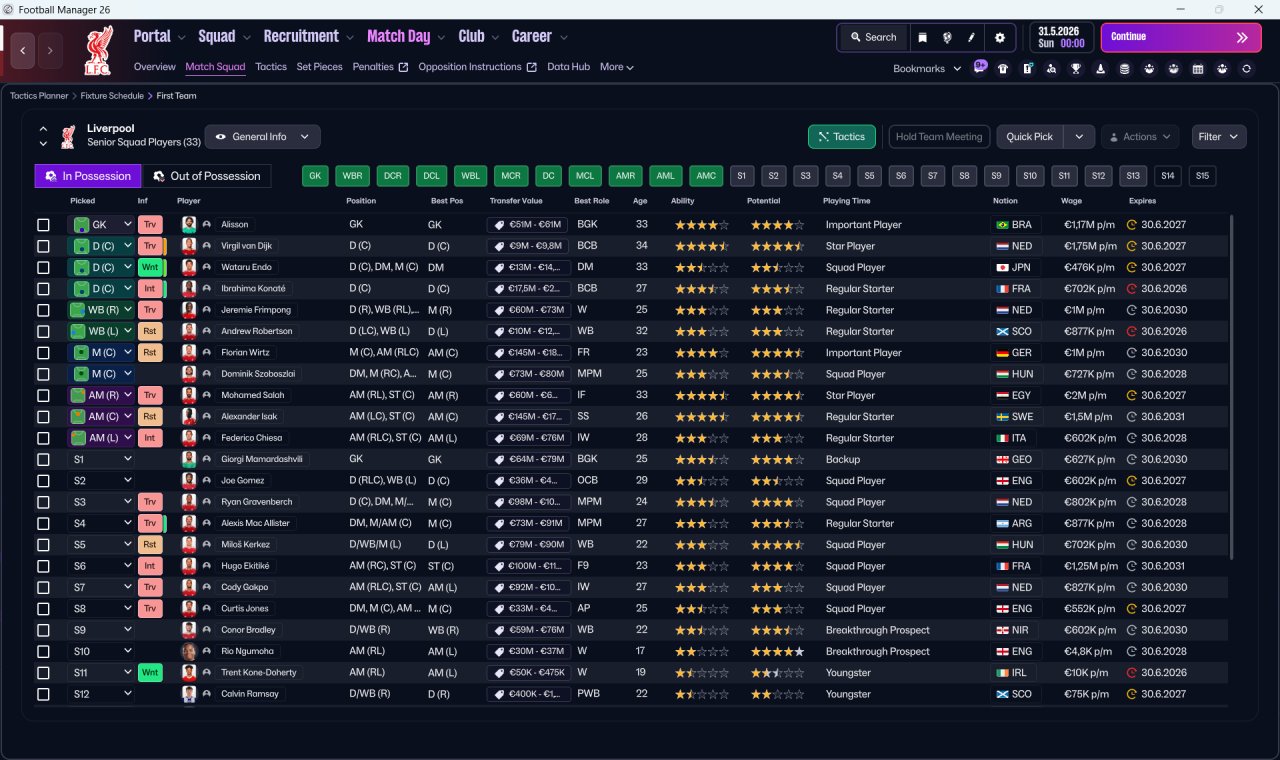Screen dimensions: 1280x760
Task: Click the coin stack finances icon
Action: (1125, 69)
